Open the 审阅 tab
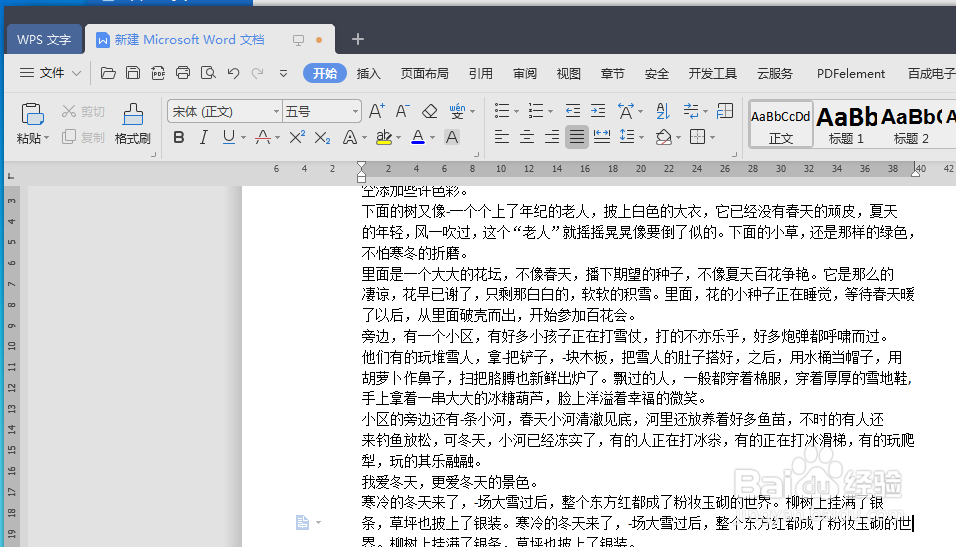This screenshot has height=547, width=956. (525, 74)
